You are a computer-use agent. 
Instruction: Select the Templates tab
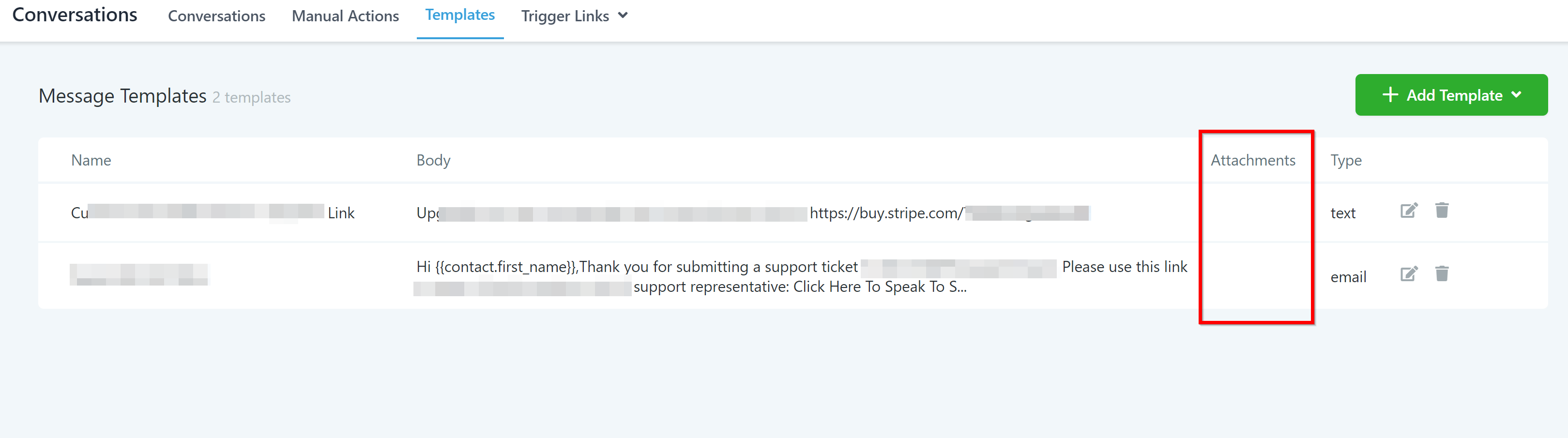459,15
